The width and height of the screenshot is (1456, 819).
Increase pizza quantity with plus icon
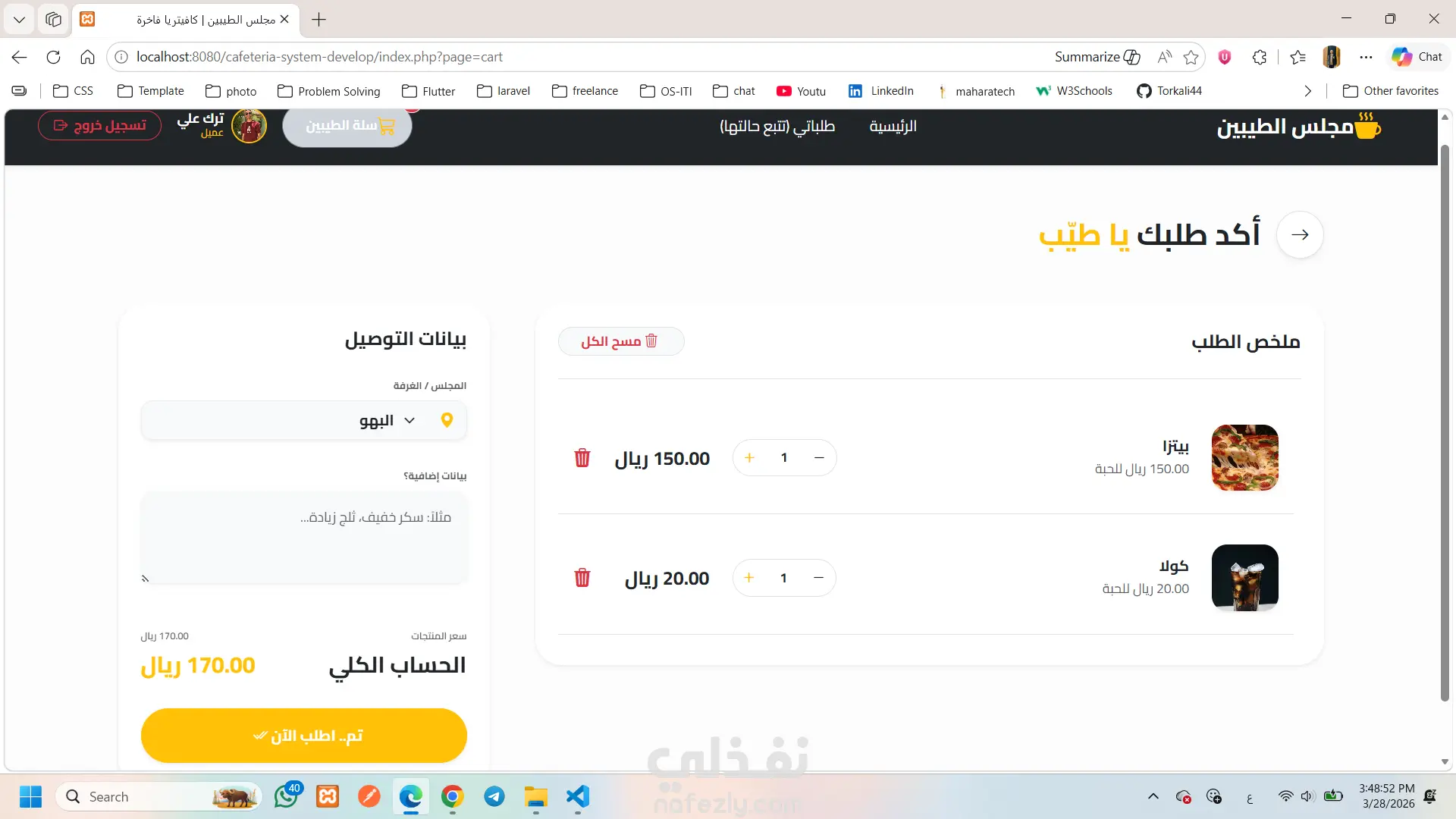pyautogui.click(x=749, y=458)
